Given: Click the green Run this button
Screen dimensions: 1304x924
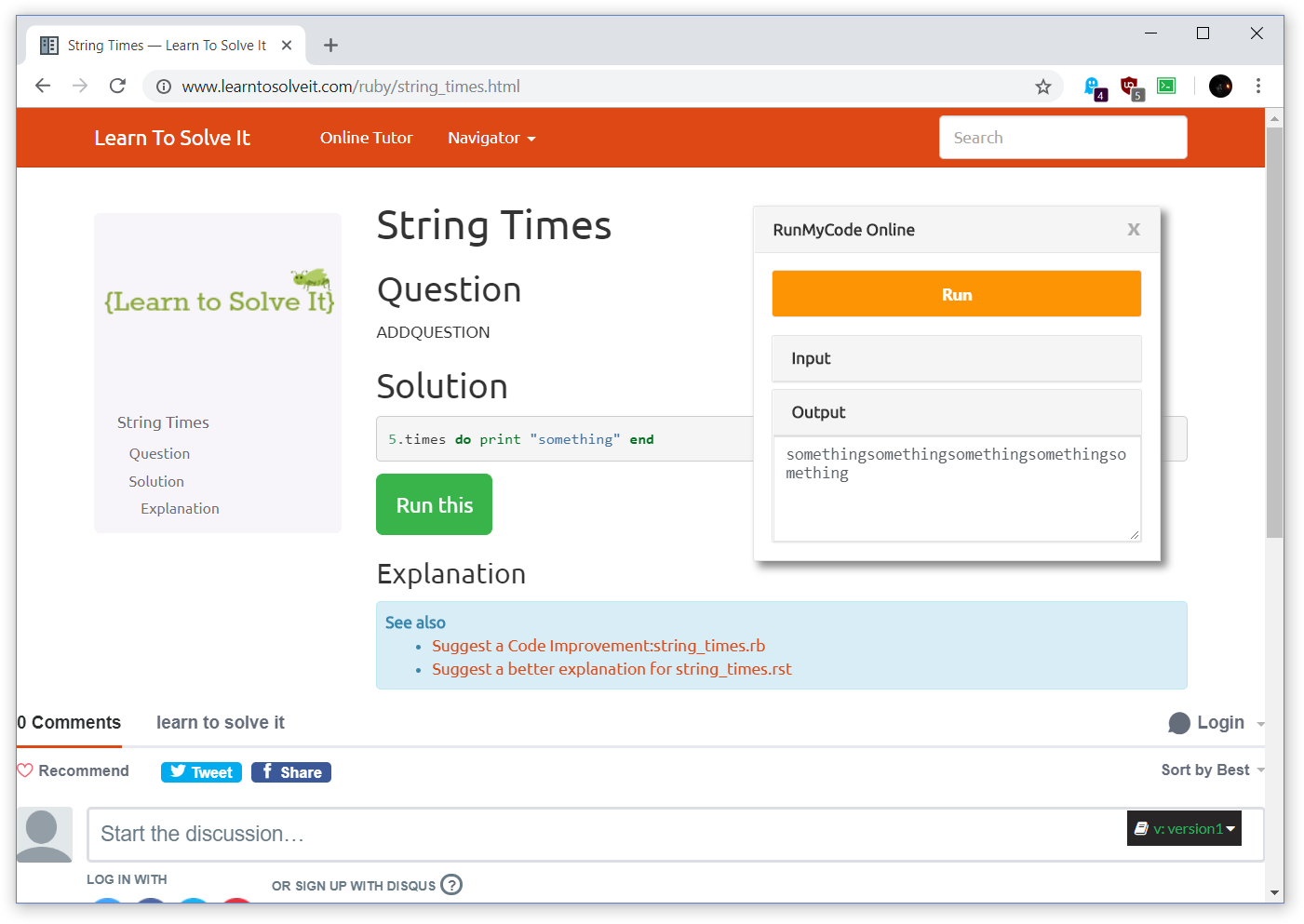Looking at the screenshot, I should pyautogui.click(x=434, y=504).
